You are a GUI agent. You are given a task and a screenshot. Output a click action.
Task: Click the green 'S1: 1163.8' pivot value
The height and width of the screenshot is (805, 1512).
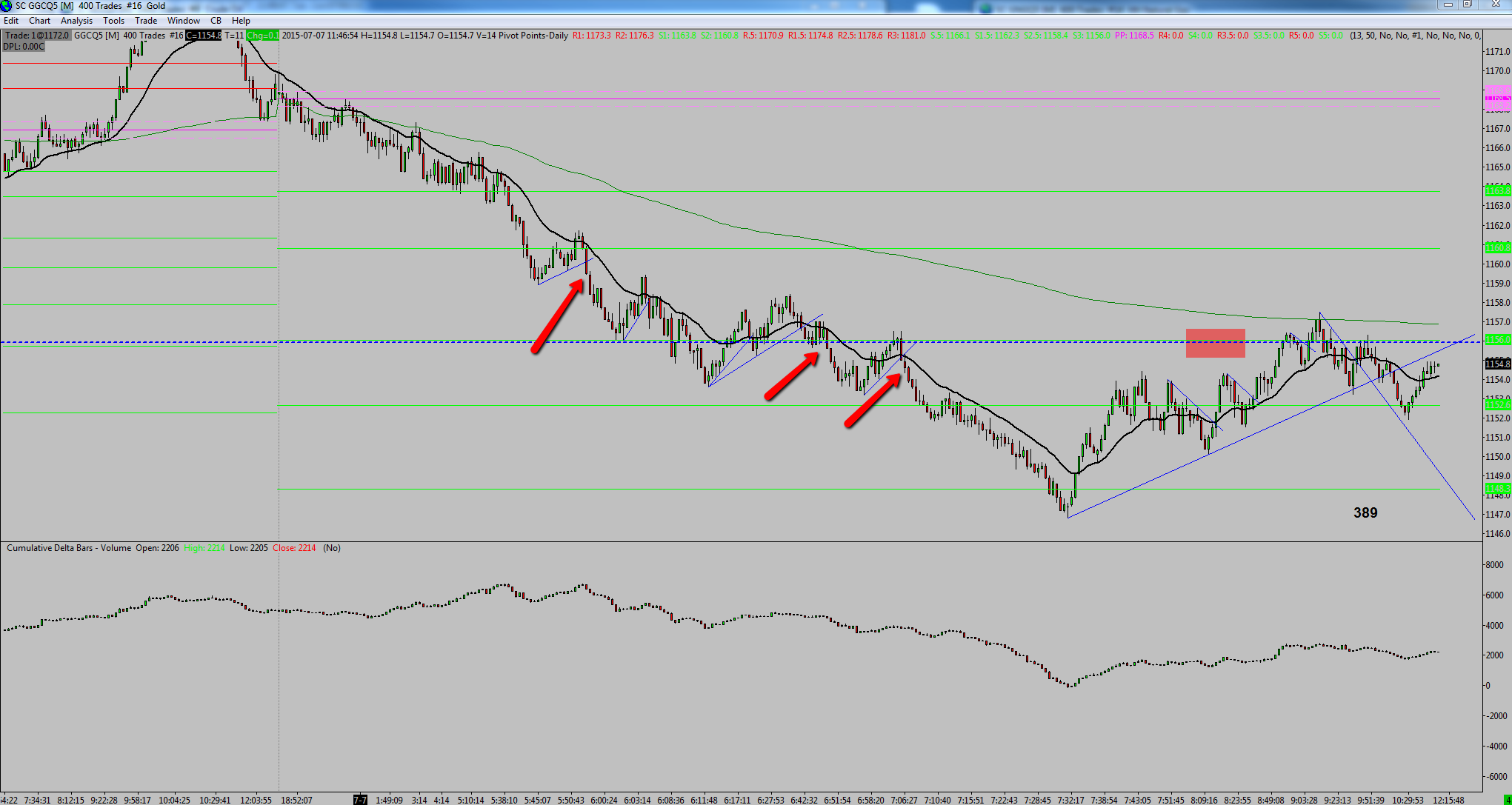point(678,36)
